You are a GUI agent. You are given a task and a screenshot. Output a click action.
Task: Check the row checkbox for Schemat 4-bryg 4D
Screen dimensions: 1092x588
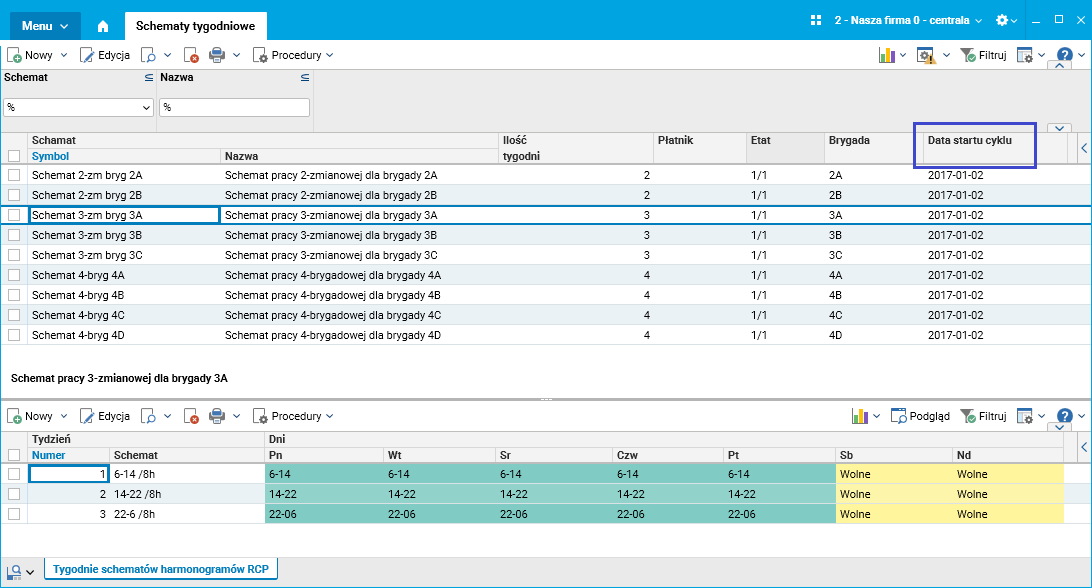(x=14, y=335)
